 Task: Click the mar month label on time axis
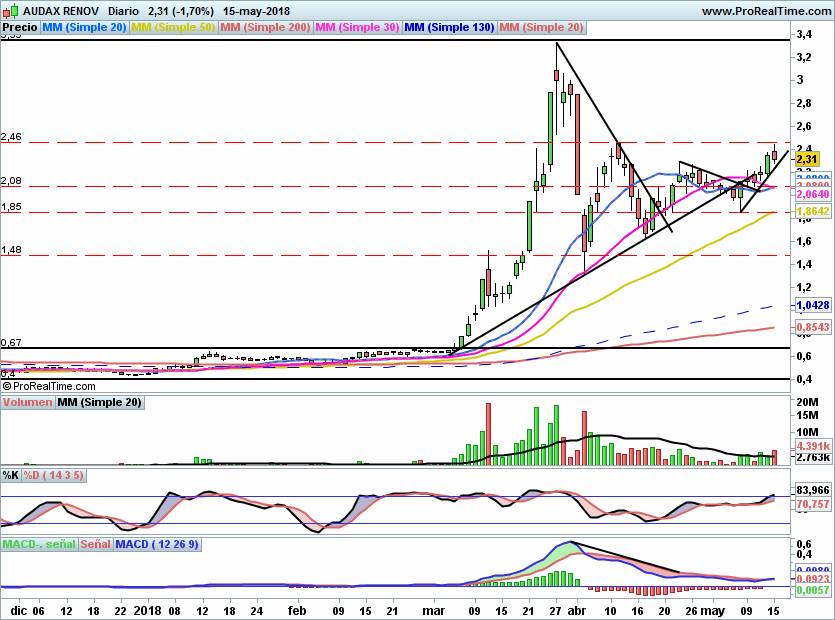click(x=433, y=610)
